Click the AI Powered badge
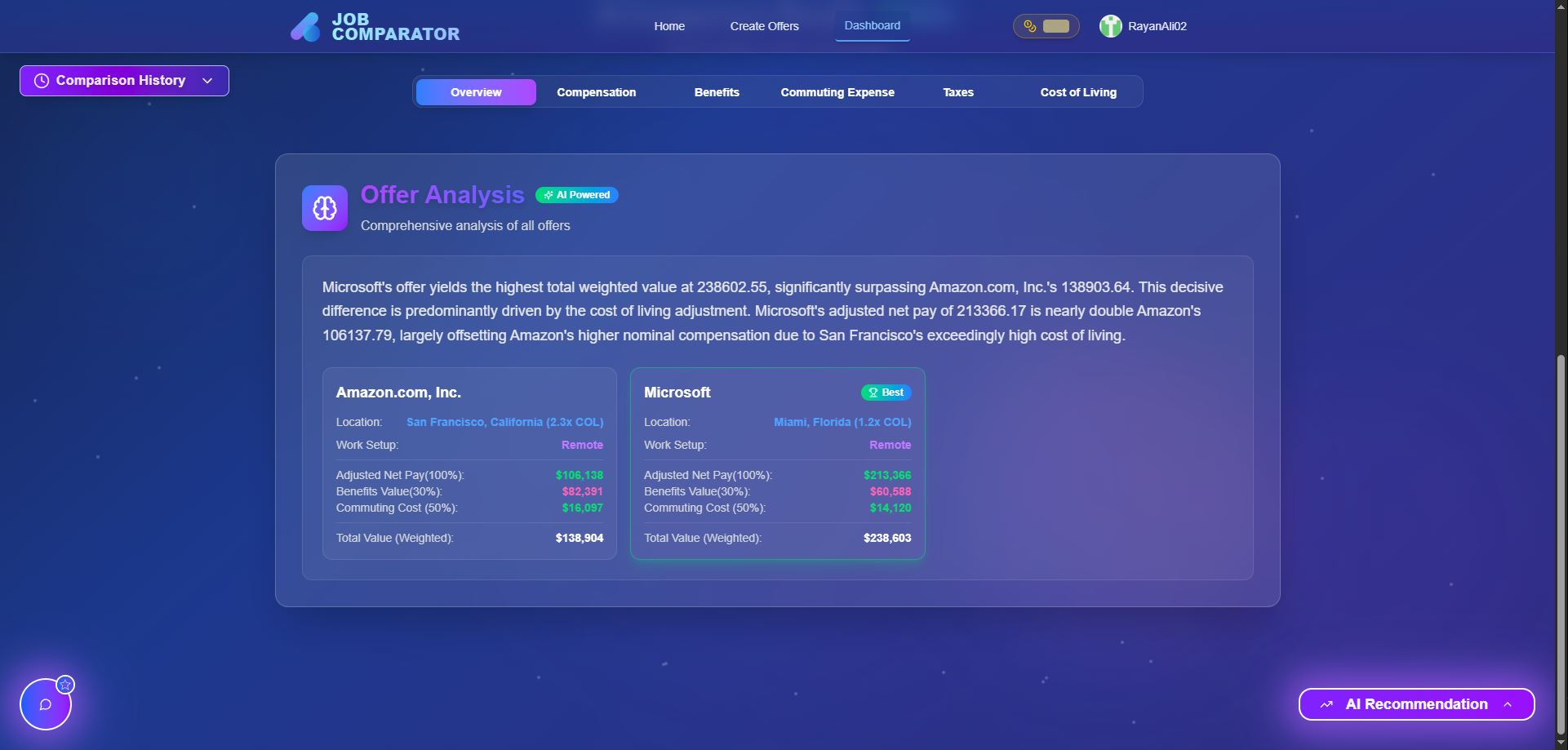 [x=577, y=195]
